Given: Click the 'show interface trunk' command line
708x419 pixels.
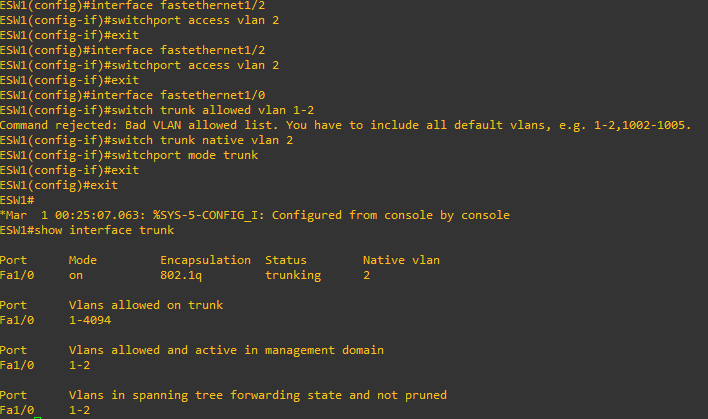Looking at the screenshot, I should point(87,230).
